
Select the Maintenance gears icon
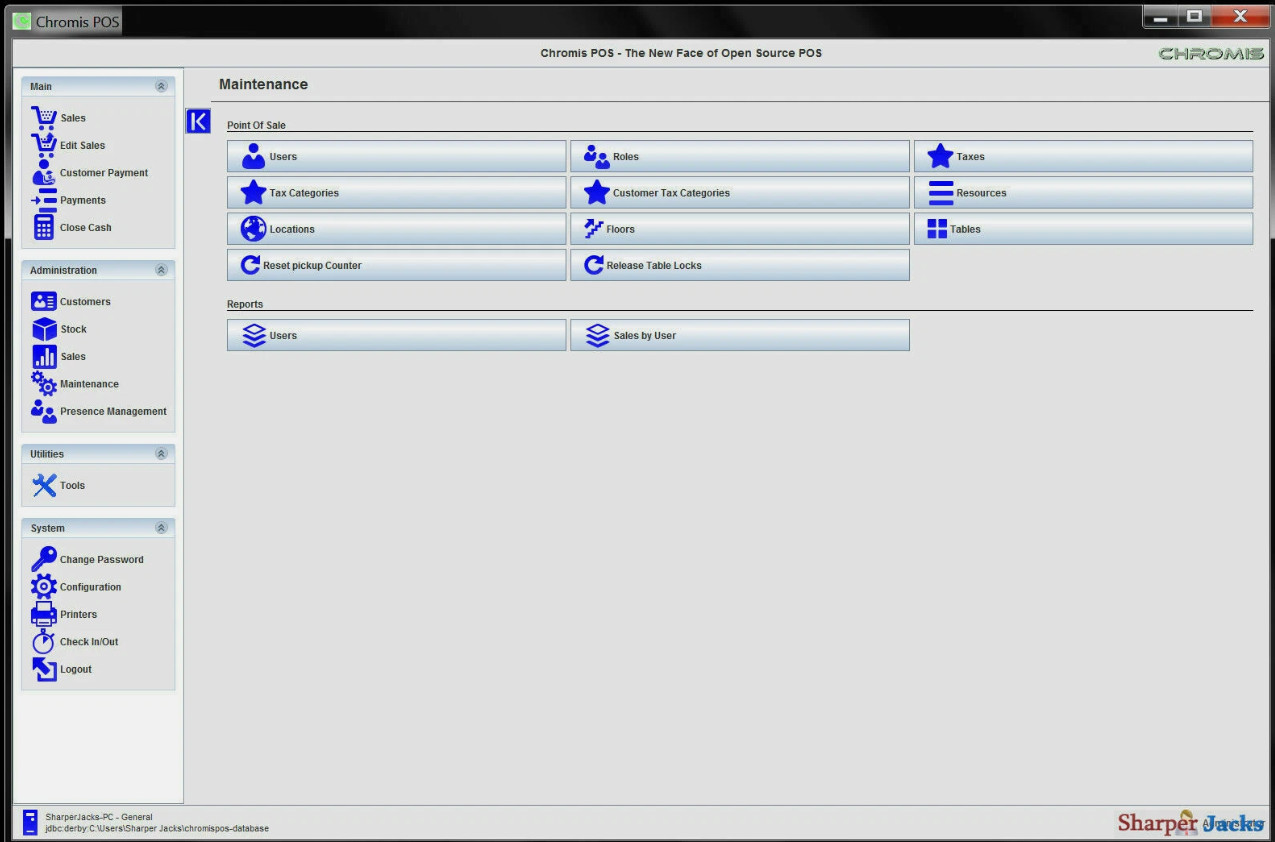(44, 384)
